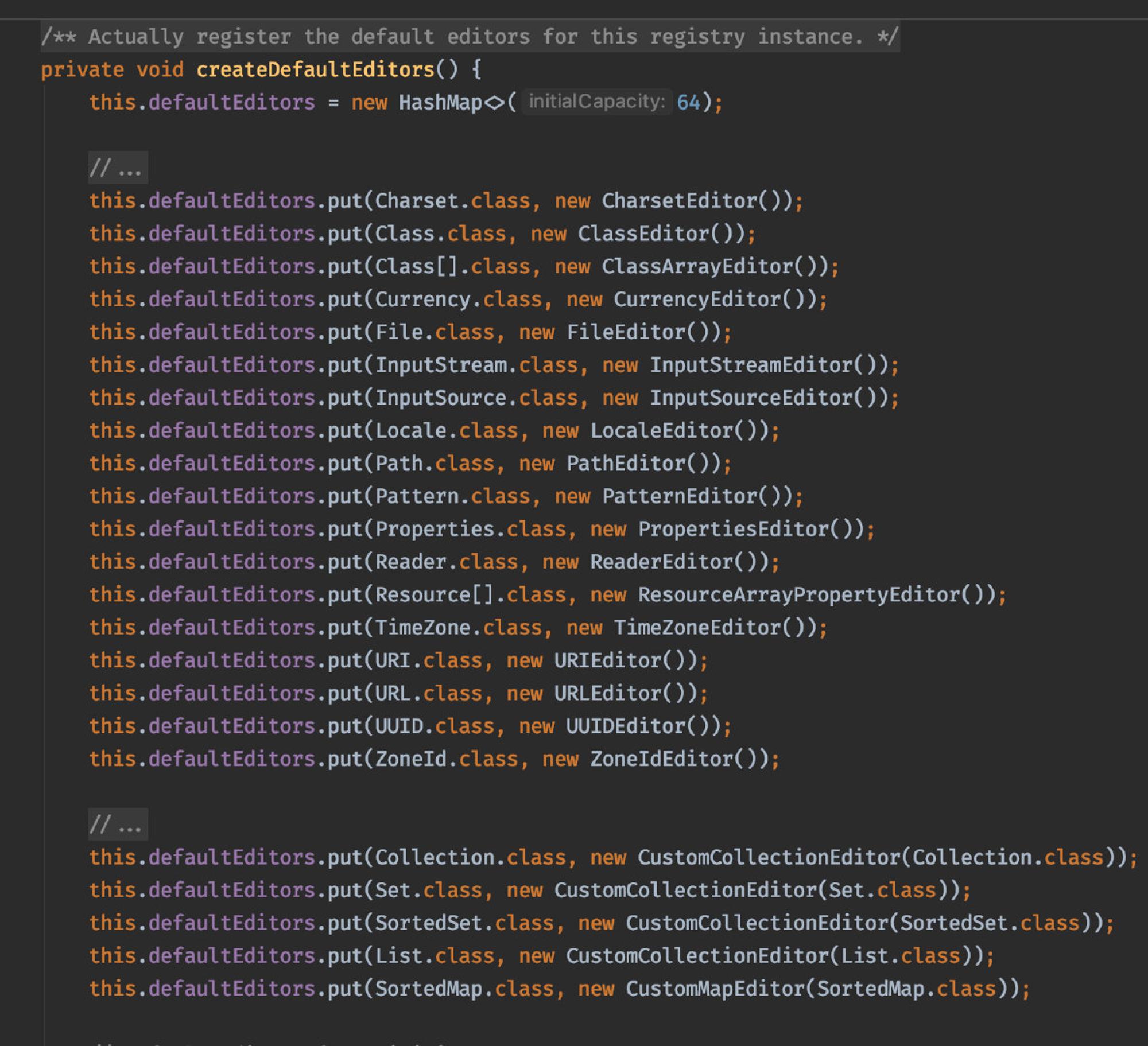
Task: Expand the second folded '// ...' comment
Action: click(118, 825)
